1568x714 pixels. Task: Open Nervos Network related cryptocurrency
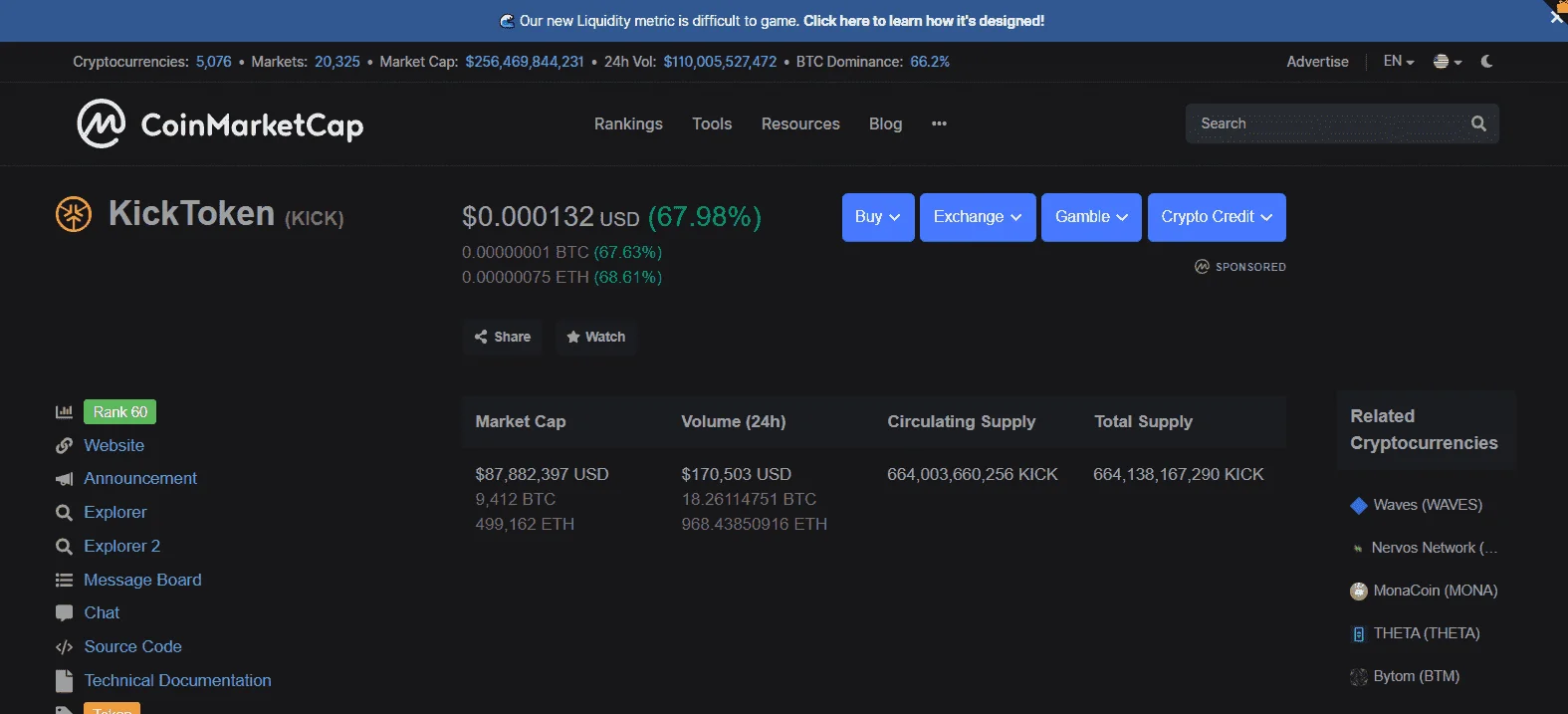click(1435, 549)
